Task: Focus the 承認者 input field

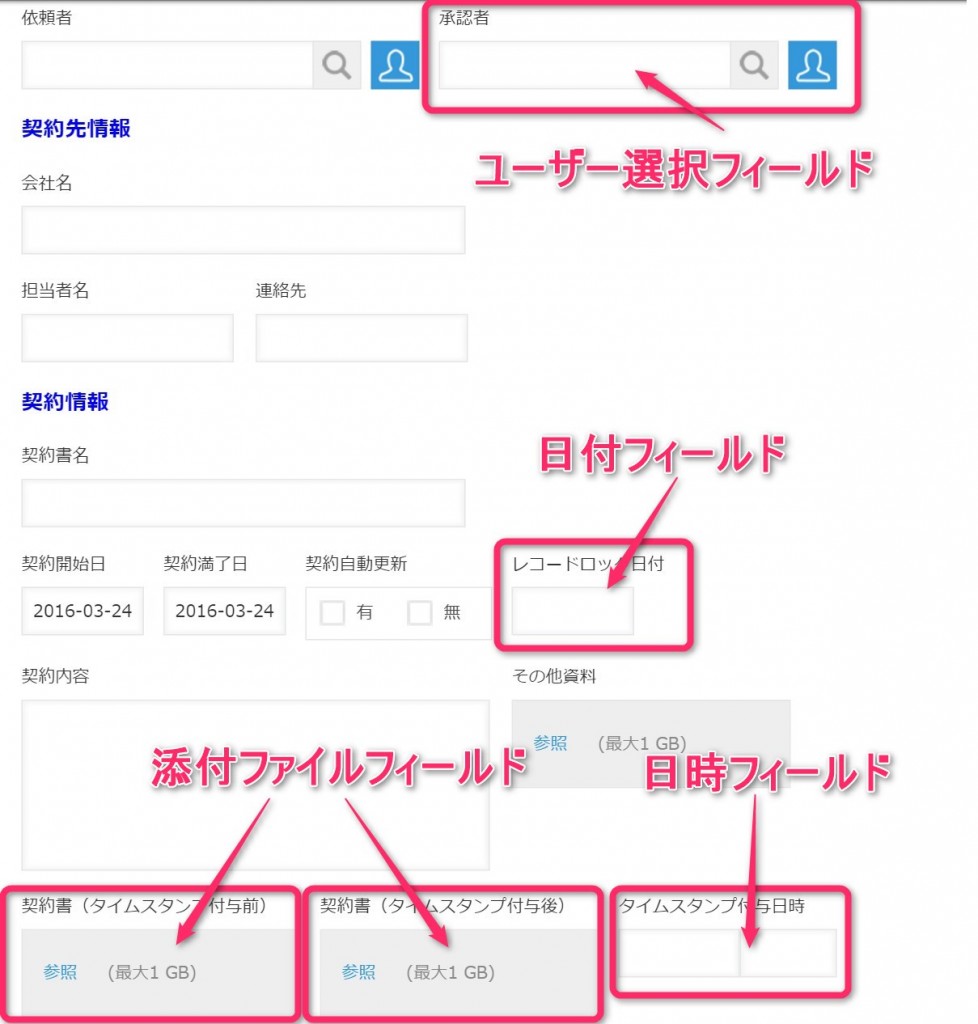Action: (x=584, y=65)
